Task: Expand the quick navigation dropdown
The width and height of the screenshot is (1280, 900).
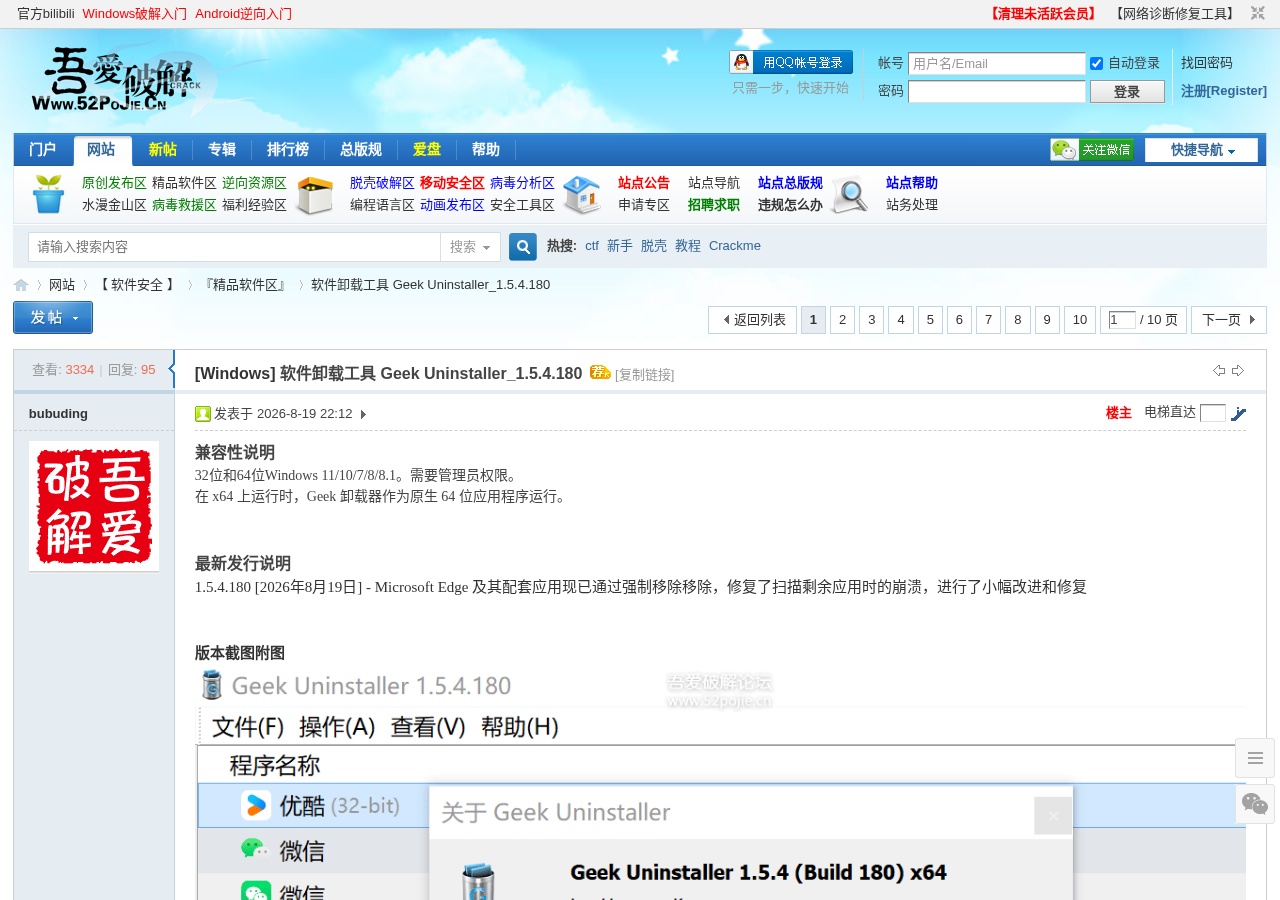Action: 1201,150
